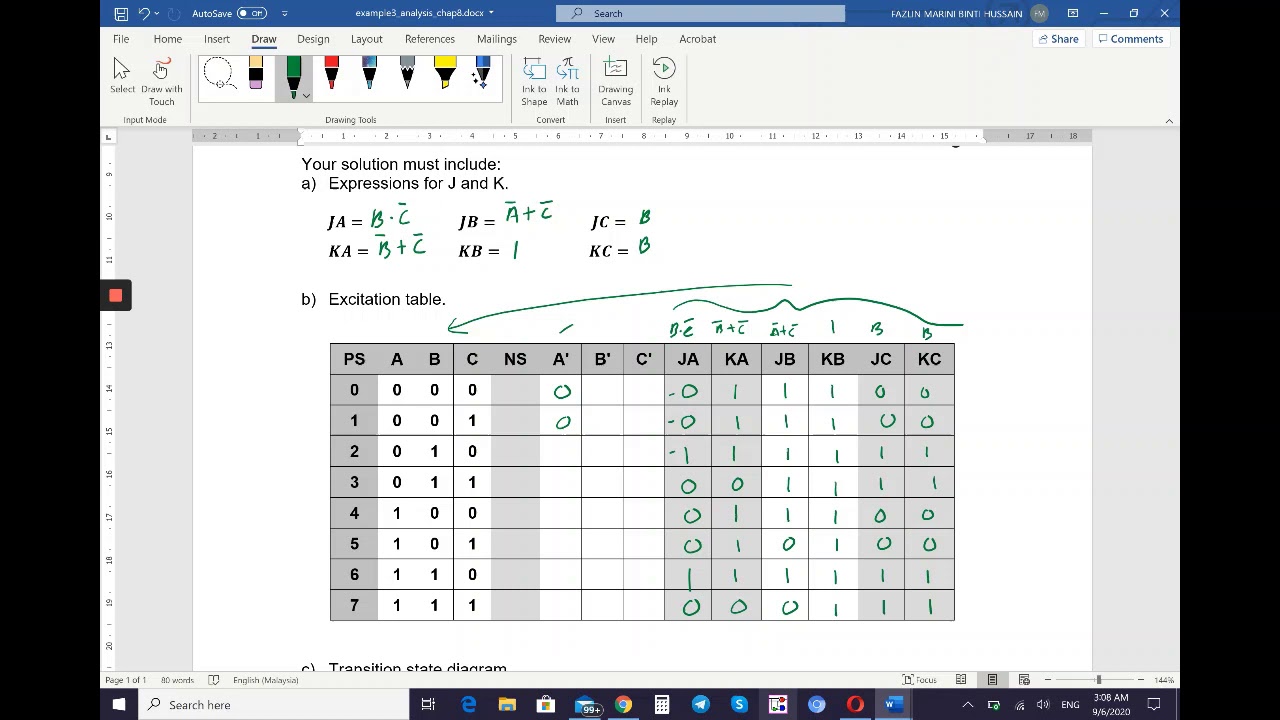Open the Windows notification center
This screenshot has height=720, width=1280.
click(1154, 705)
